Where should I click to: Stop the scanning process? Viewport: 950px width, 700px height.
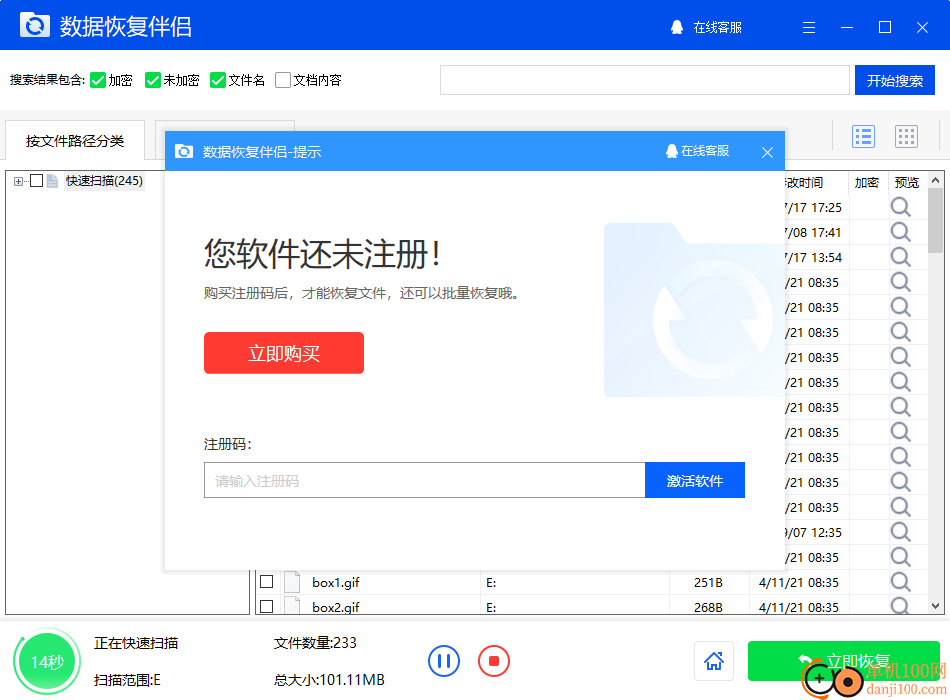coord(494,661)
